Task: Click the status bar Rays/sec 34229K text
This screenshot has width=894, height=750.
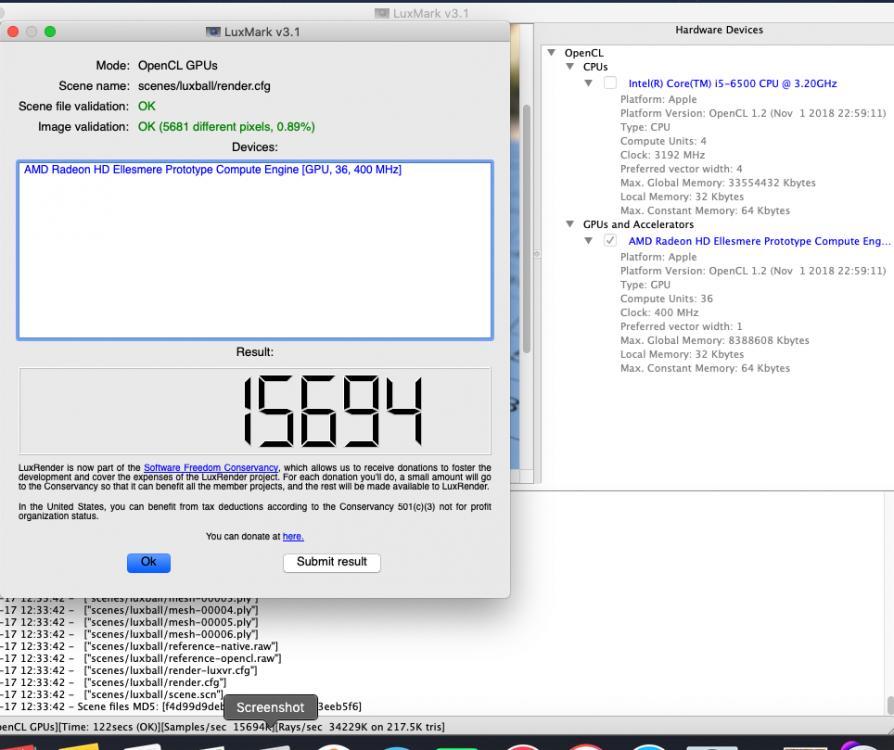Action: [361, 727]
